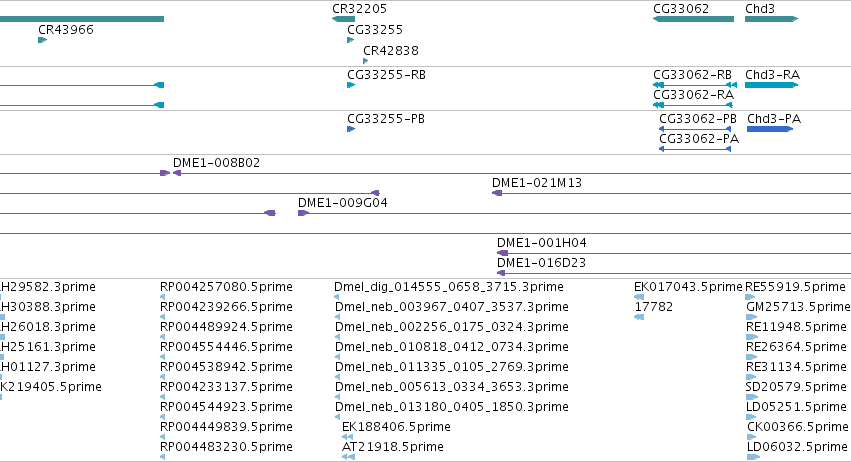The image size is (851, 462).
Task: Click the CG33062 gene label
Action: [681, 9]
